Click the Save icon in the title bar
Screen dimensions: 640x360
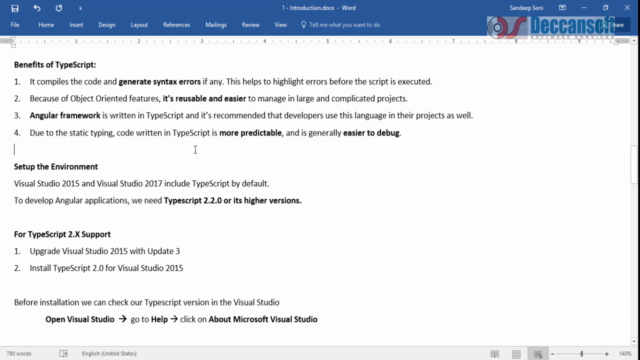(15, 8)
